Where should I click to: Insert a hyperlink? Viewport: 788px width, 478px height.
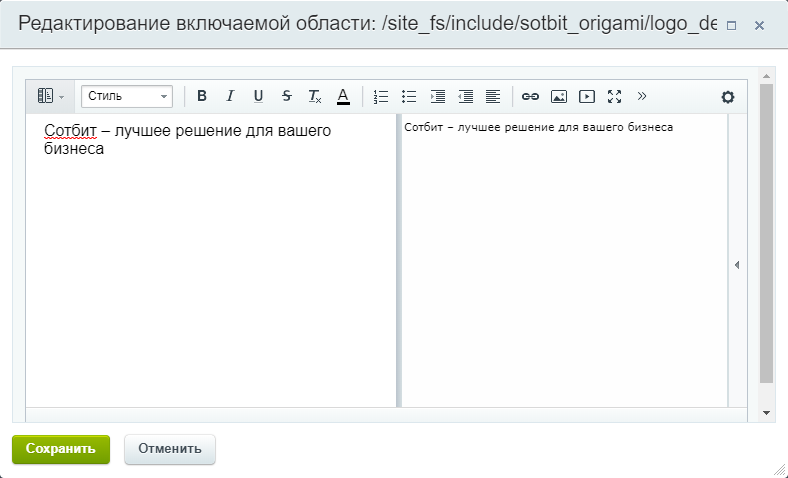point(530,96)
